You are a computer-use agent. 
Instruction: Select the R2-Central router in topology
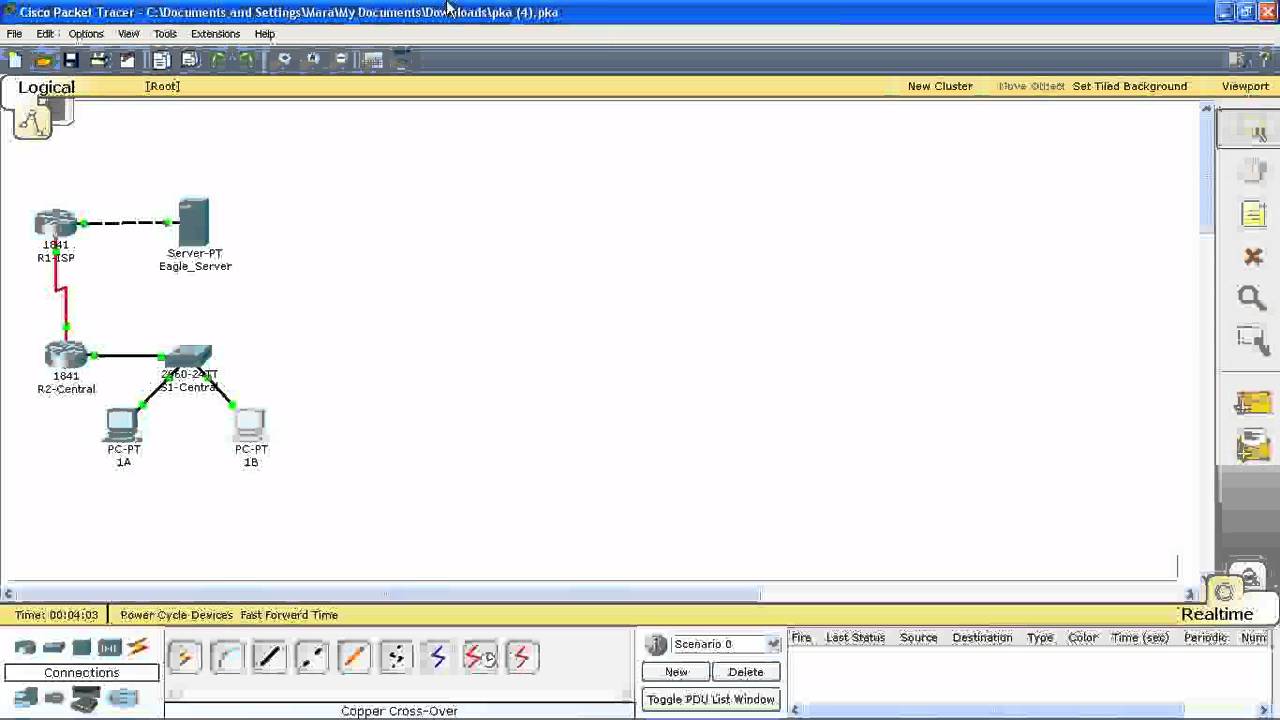tap(66, 356)
